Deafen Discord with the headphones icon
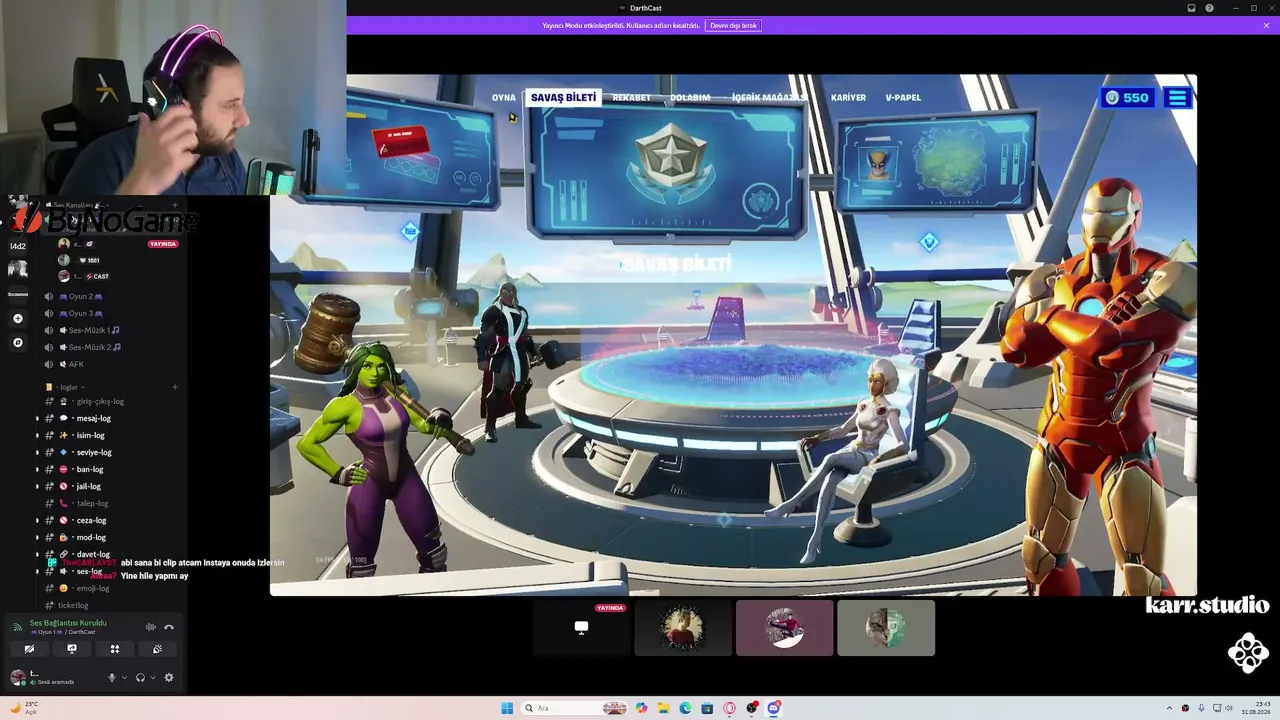This screenshot has height=720, width=1280. (140, 677)
